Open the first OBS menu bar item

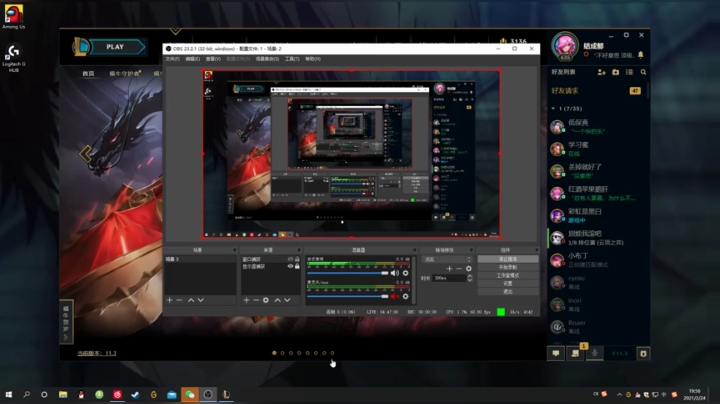click(x=173, y=59)
